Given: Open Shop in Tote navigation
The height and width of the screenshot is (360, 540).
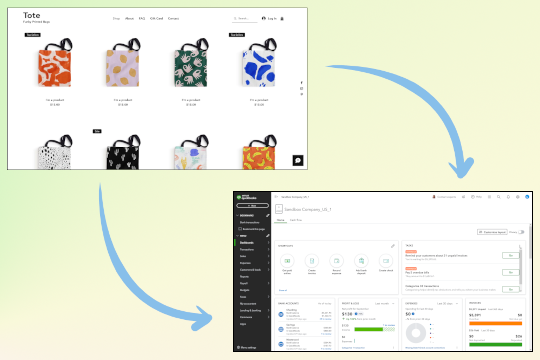Looking at the screenshot, I should (116, 19).
